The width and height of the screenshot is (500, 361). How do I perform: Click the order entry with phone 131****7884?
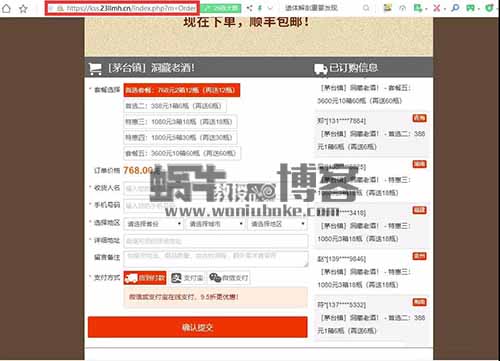click(x=372, y=134)
